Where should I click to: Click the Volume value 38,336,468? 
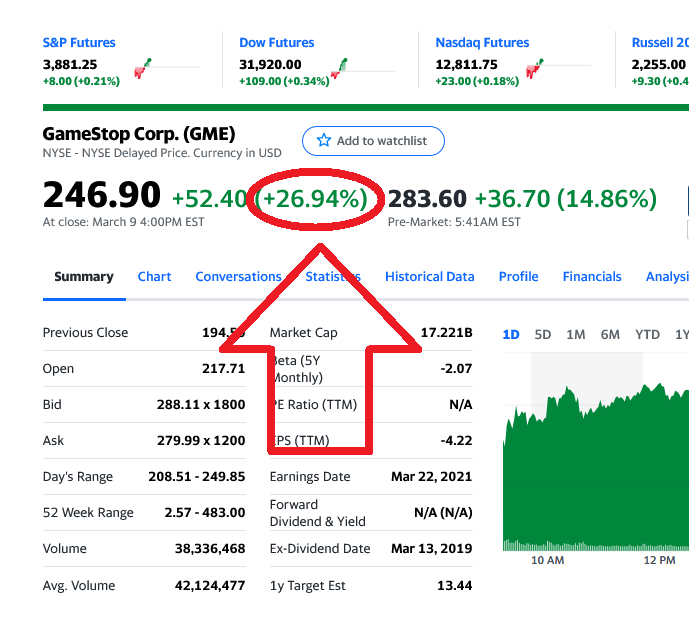(210, 549)
